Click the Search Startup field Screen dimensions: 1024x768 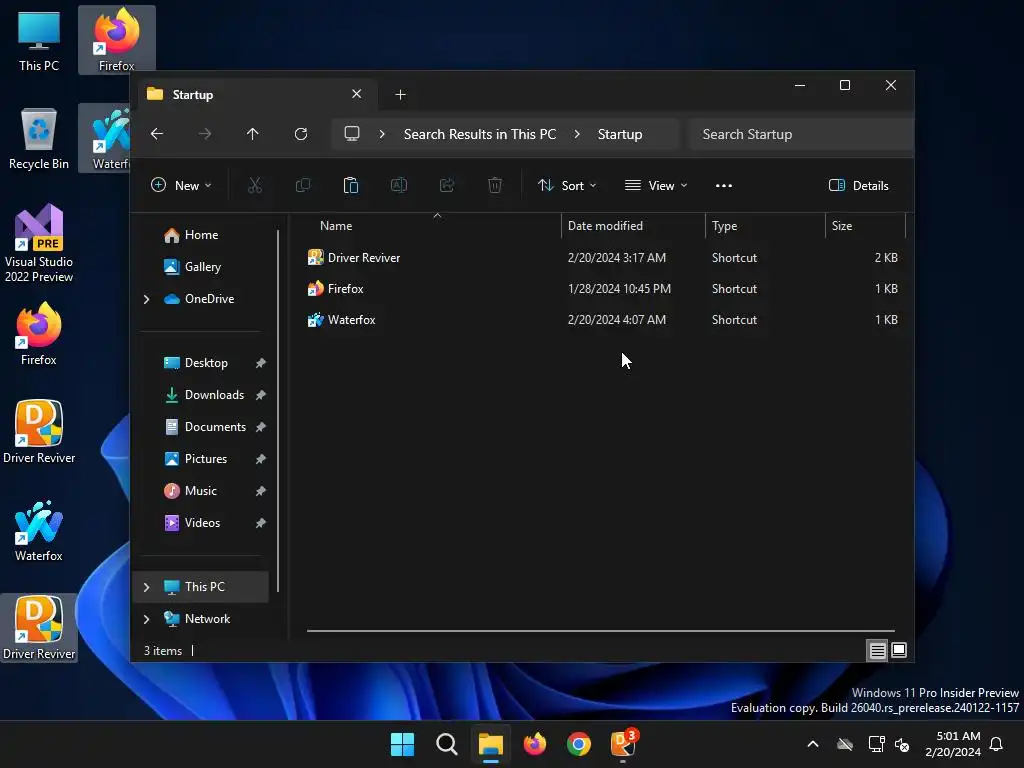point(801,134)
